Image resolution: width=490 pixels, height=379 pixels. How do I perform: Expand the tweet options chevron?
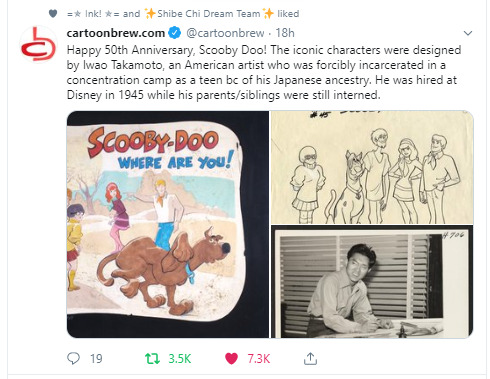(x=468, y=33)
